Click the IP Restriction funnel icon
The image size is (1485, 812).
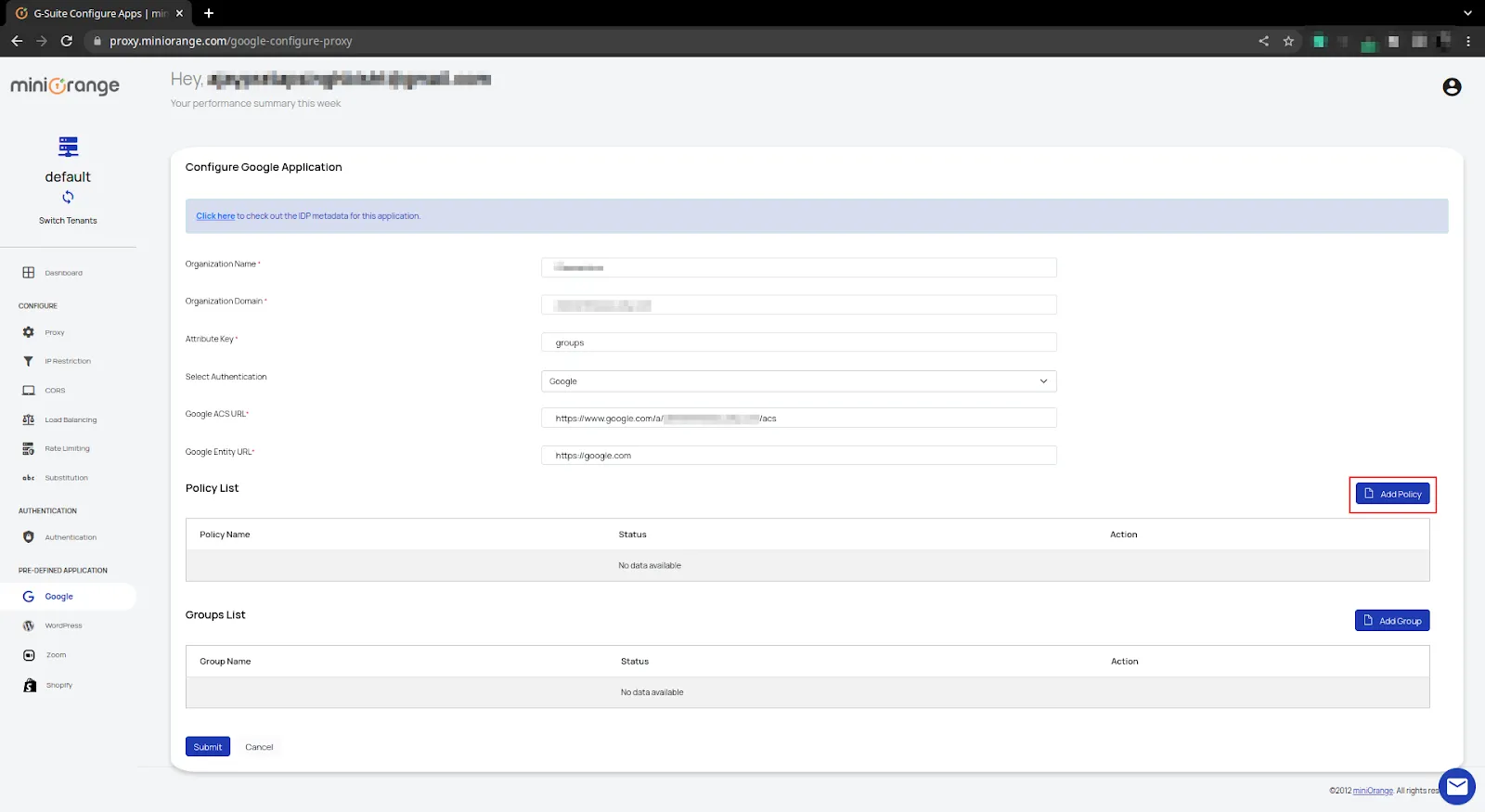pos(29,361)
